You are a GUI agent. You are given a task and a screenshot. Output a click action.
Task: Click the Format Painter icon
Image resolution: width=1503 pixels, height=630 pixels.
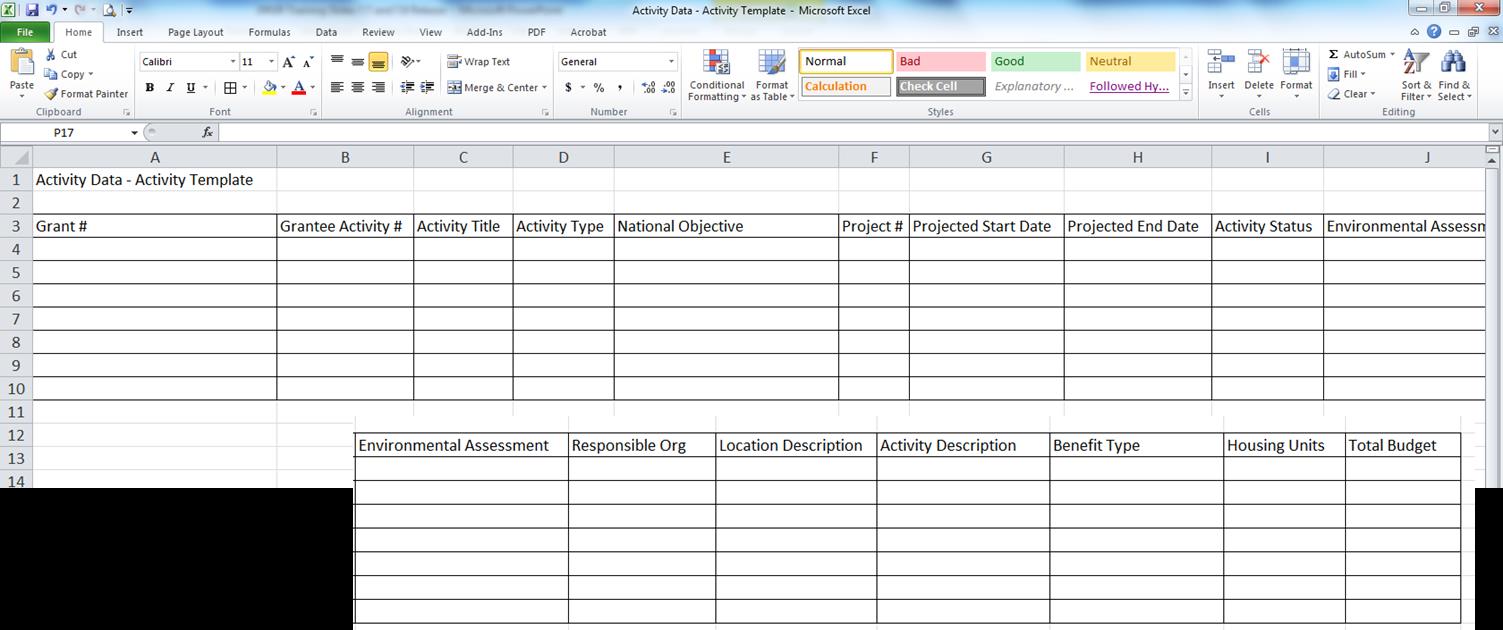tap(86, 93)
